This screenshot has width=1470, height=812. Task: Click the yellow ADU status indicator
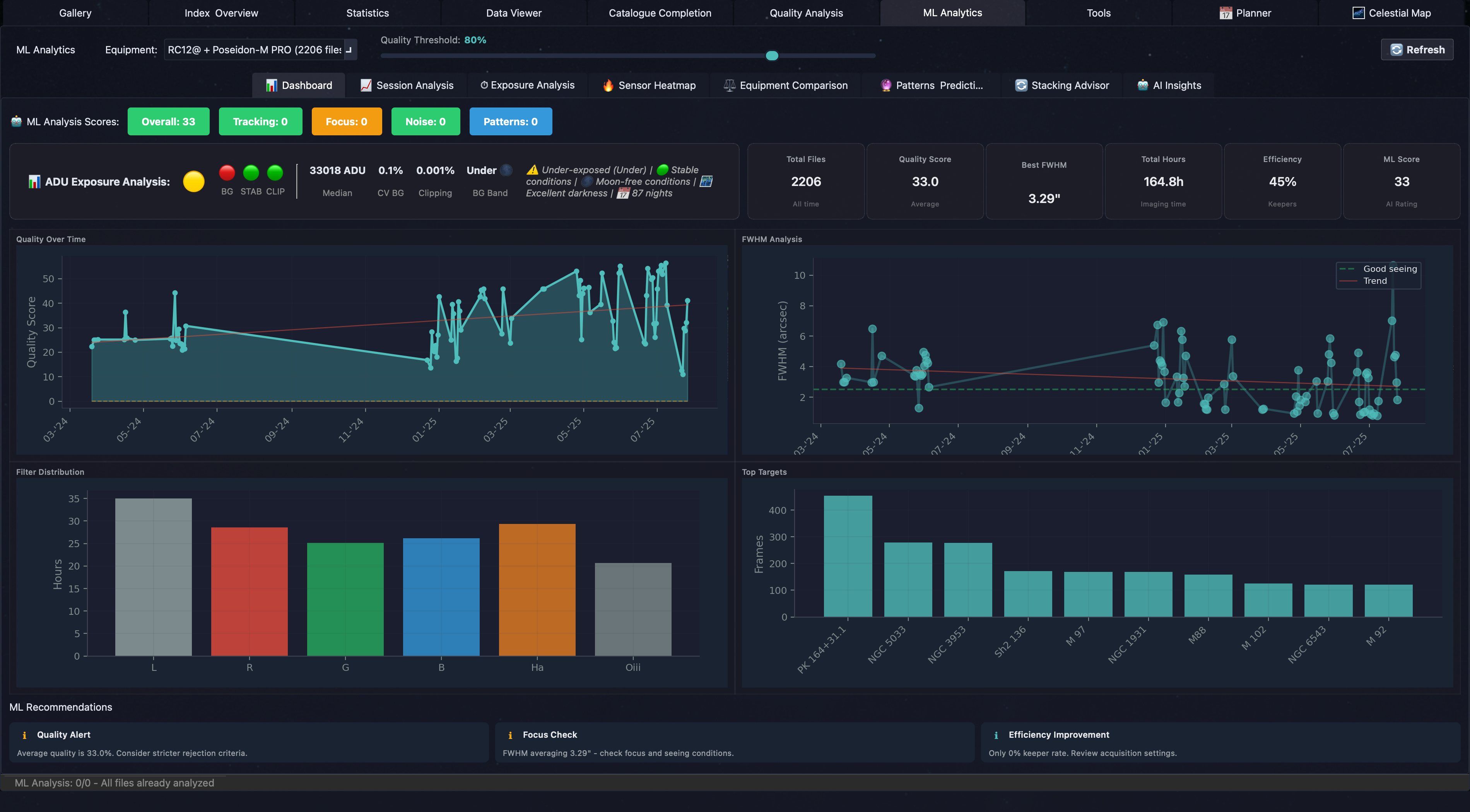[x=193, y=181]
